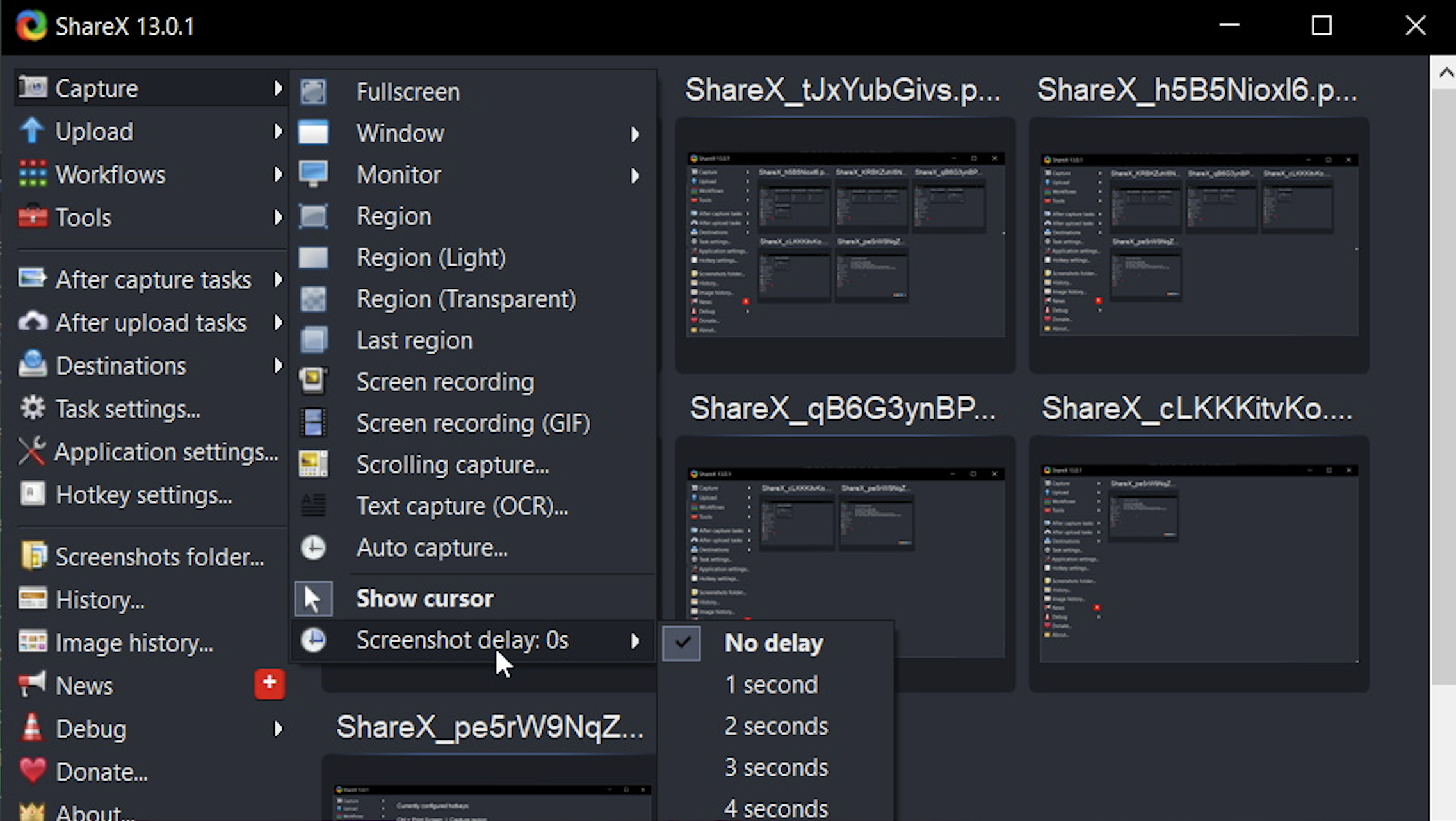
Task: Open Application settings... in sidebar
Action: tap(150, 451)
